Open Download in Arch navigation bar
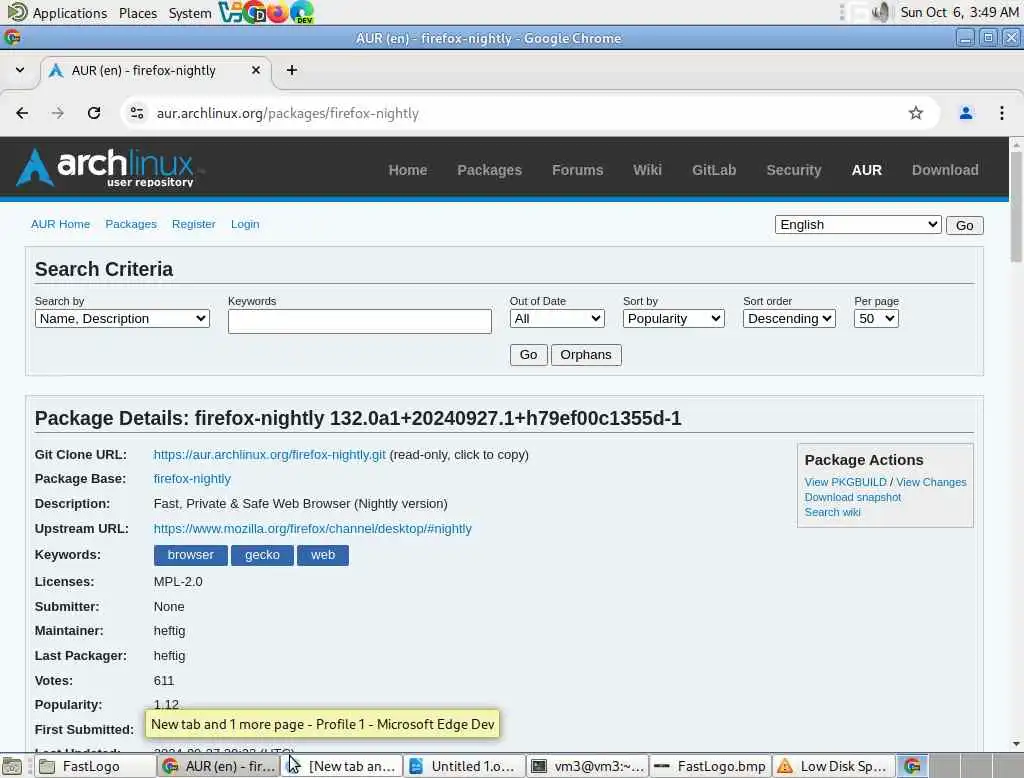Viewport: 1024px width, 778px height. [945, 170]
